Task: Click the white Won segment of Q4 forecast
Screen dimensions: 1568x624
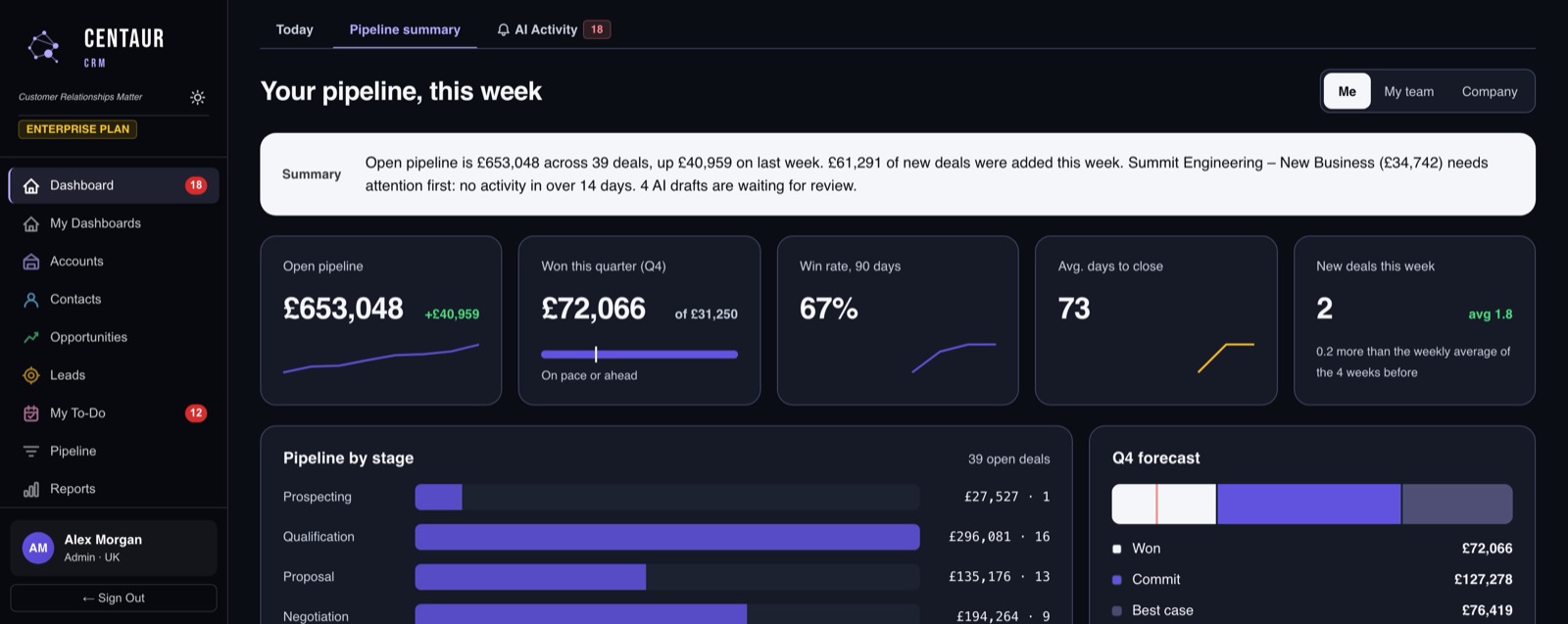Action: pos(1164,504)
